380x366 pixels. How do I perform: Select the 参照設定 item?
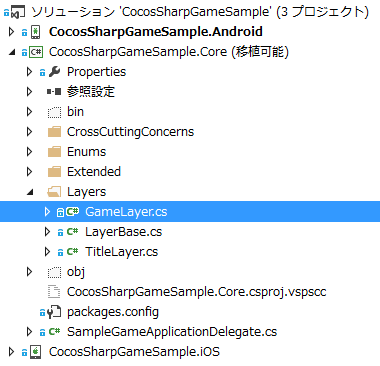pos(91,92)
